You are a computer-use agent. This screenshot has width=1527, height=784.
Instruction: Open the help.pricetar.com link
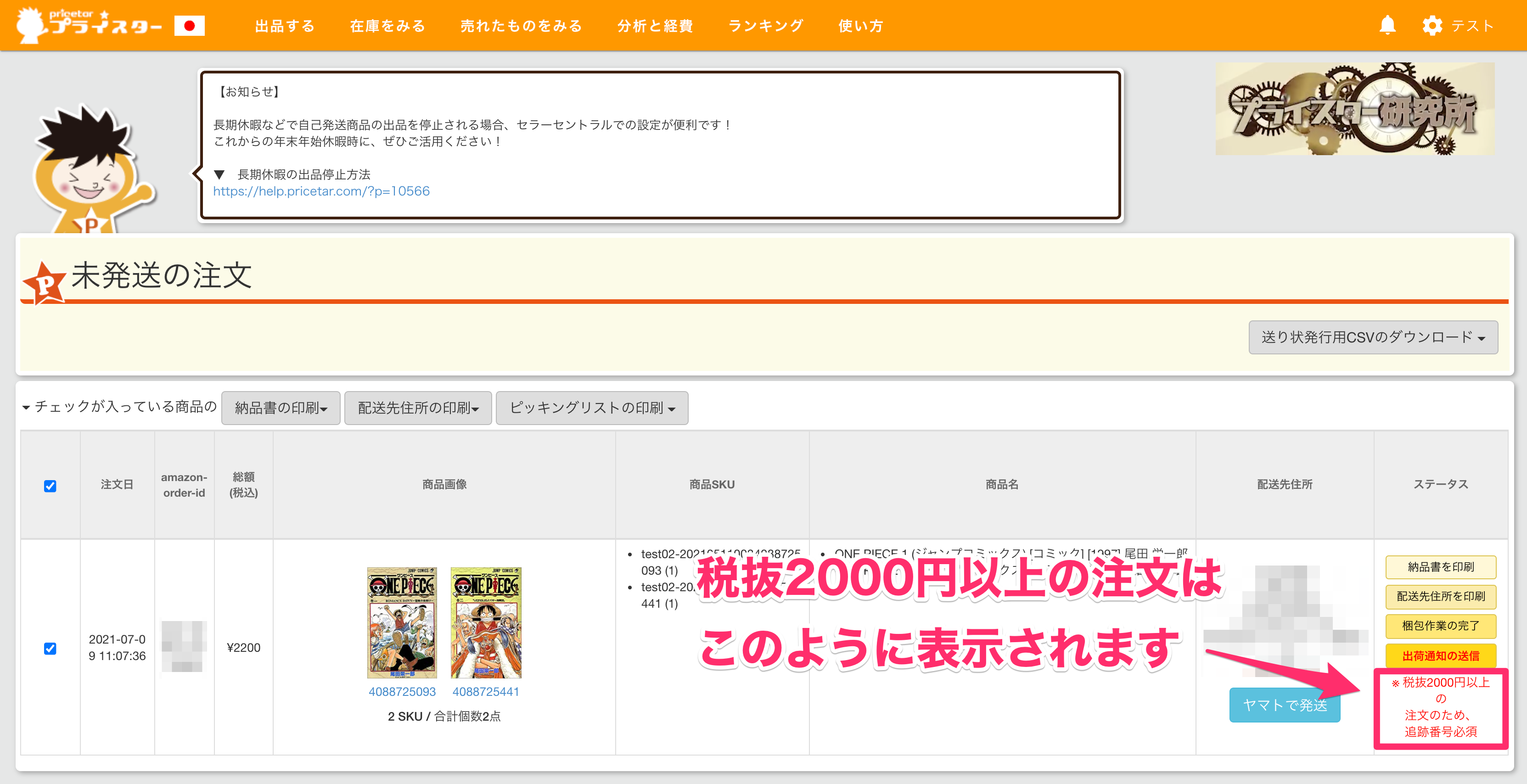point(321,191)
